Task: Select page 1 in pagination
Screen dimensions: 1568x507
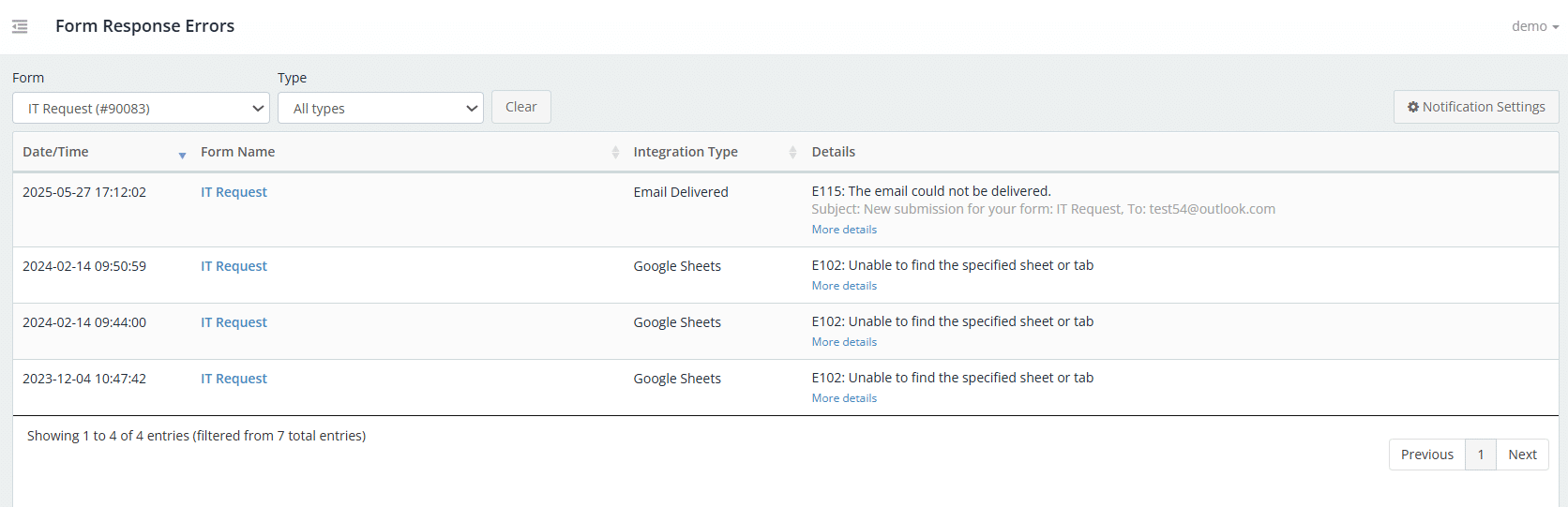Action: [1481, 455]
